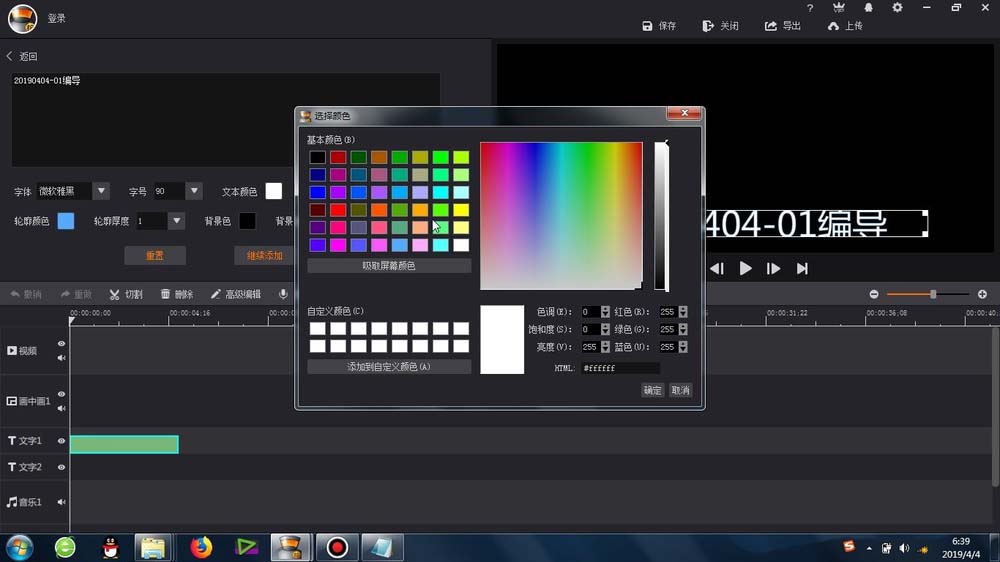Click the background color (背景色) black swatch

pos(247,221)
